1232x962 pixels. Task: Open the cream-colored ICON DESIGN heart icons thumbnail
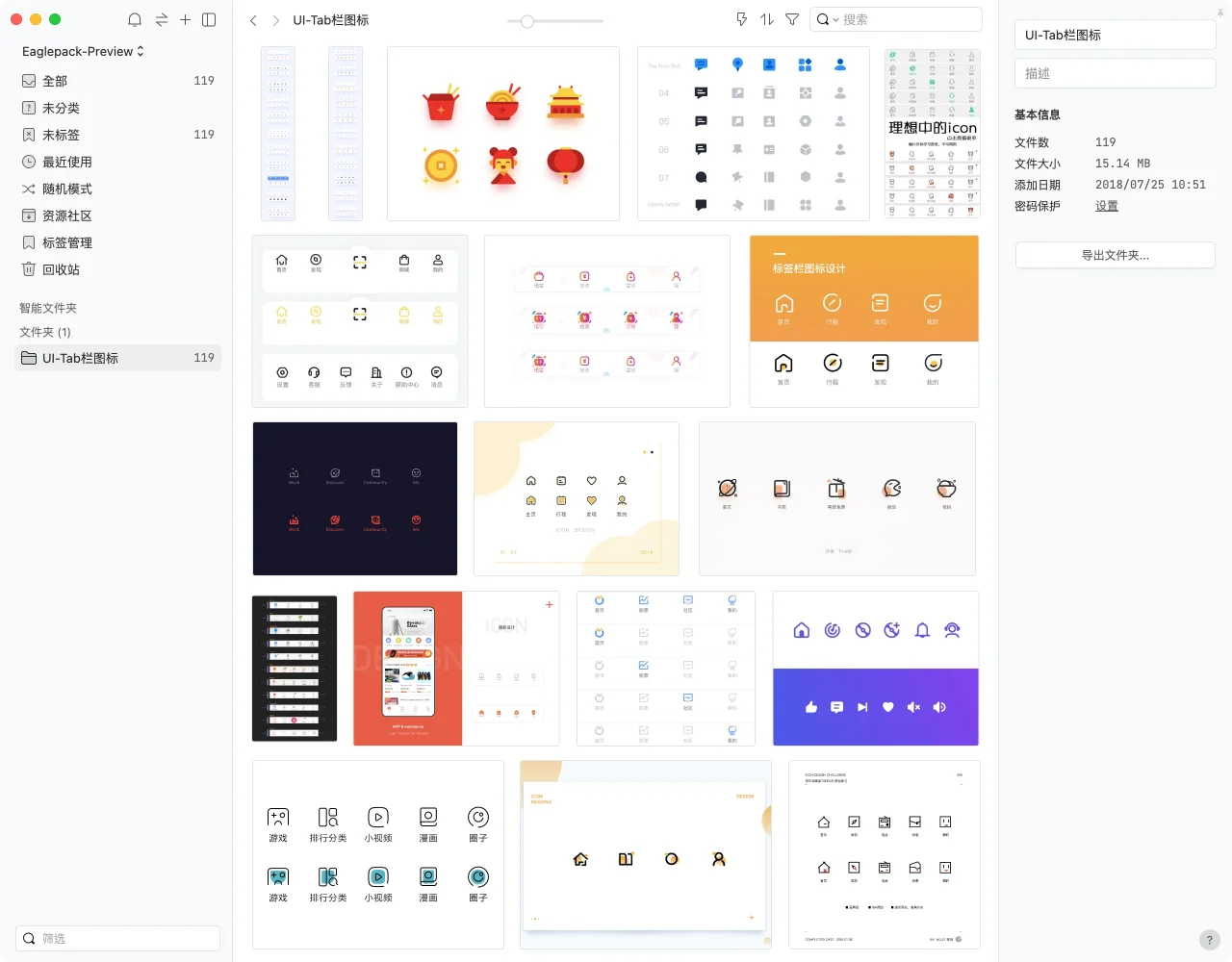coord(577,498)
